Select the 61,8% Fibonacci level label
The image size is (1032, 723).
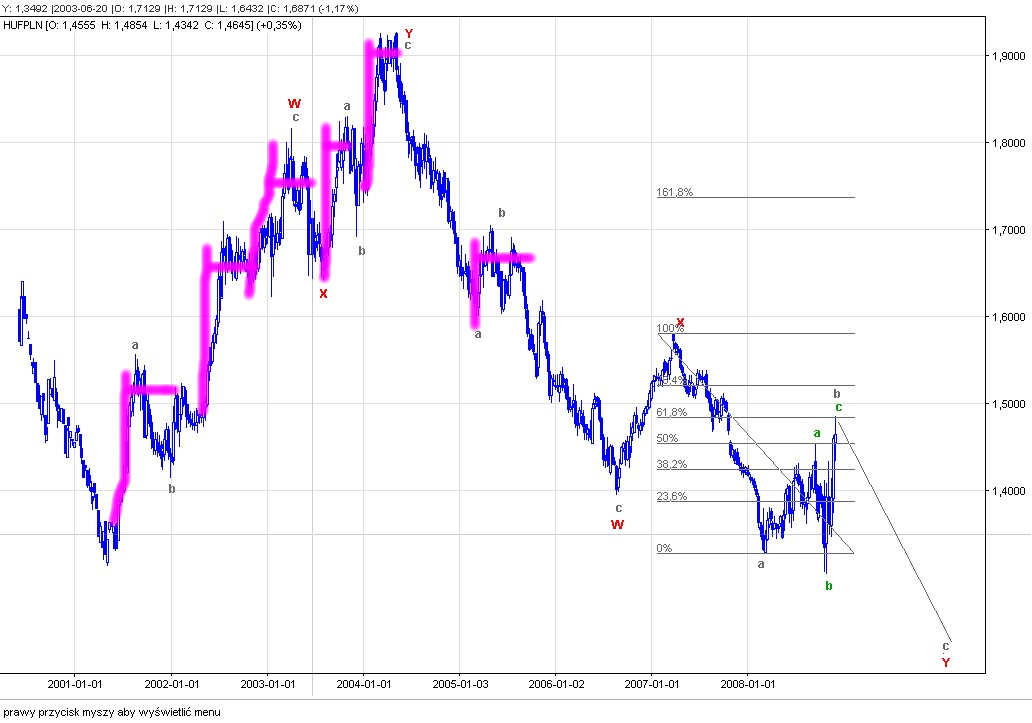coord(671,412)
